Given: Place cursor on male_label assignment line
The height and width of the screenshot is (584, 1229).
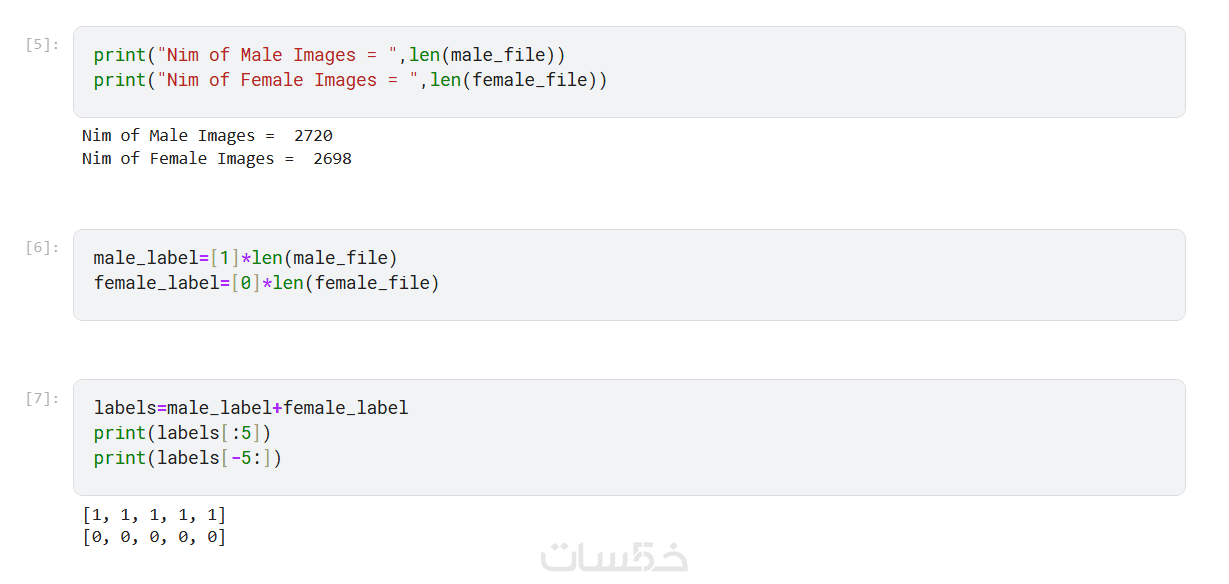Looking at the screenshot, I should tap(245, 258).
